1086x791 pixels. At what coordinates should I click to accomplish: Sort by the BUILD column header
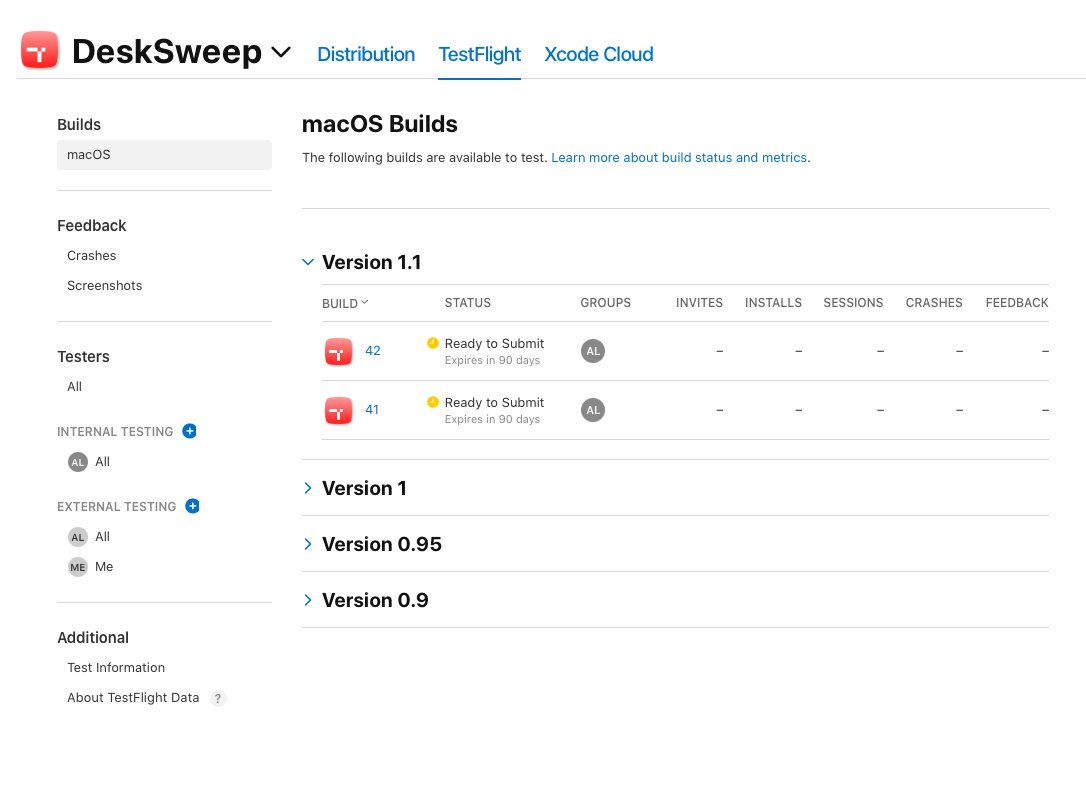(x=345, y=303)
